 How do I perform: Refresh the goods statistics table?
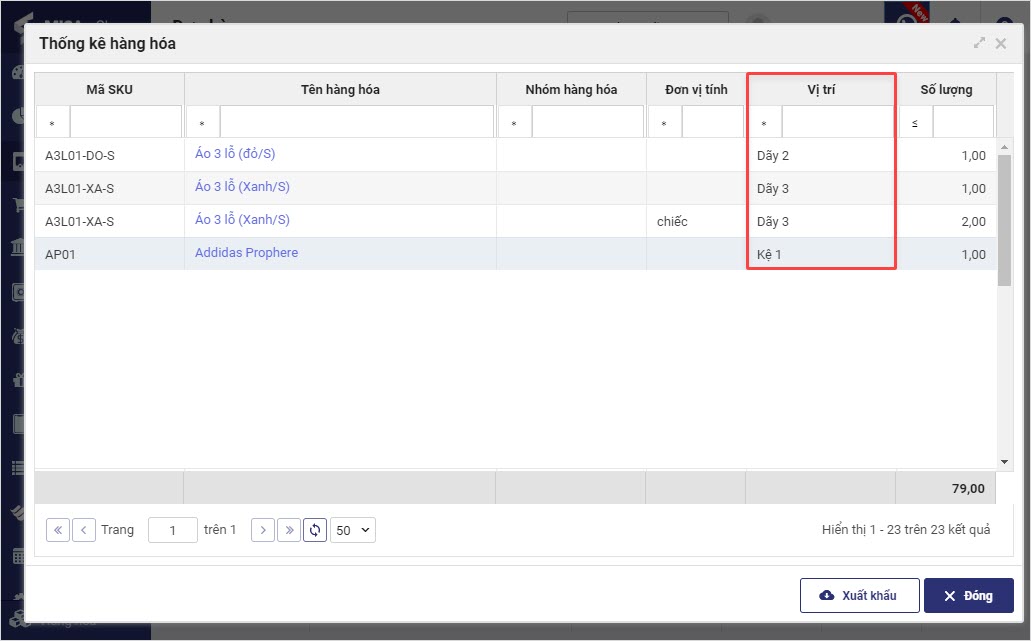click(x=315, y=530)
